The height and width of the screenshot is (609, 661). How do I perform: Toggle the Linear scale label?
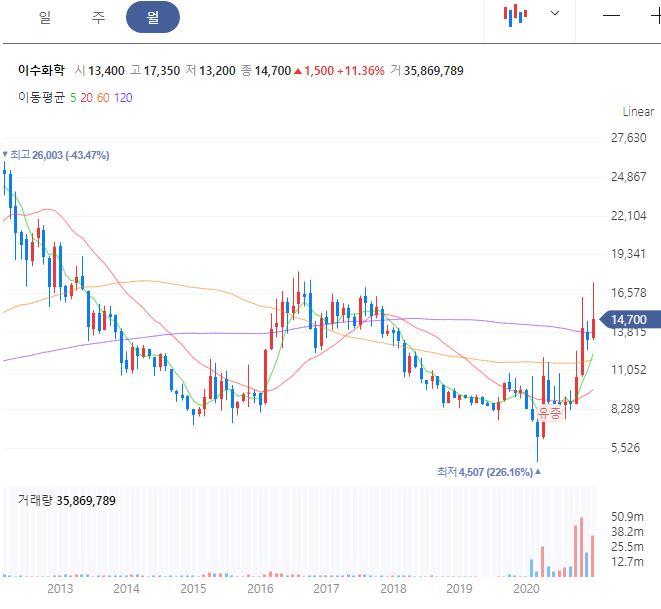click(638, 112)
